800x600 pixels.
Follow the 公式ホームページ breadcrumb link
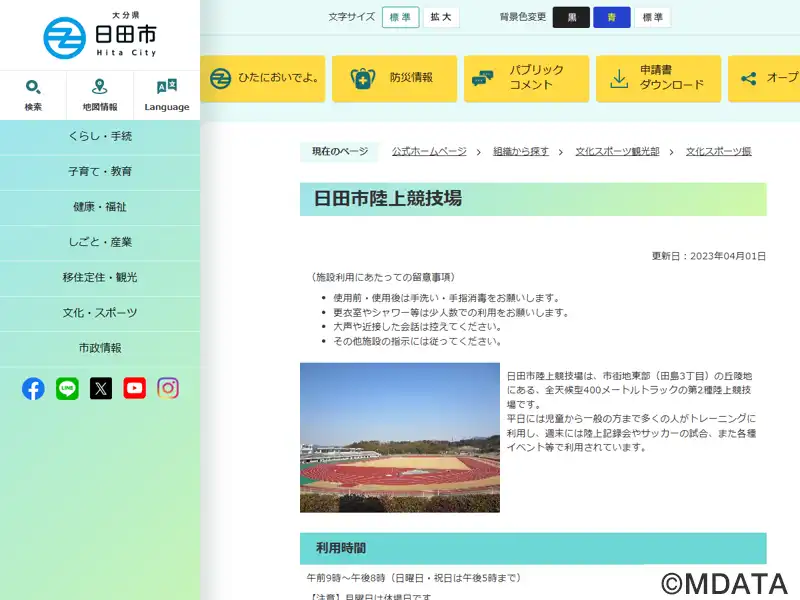coord(429,151)
